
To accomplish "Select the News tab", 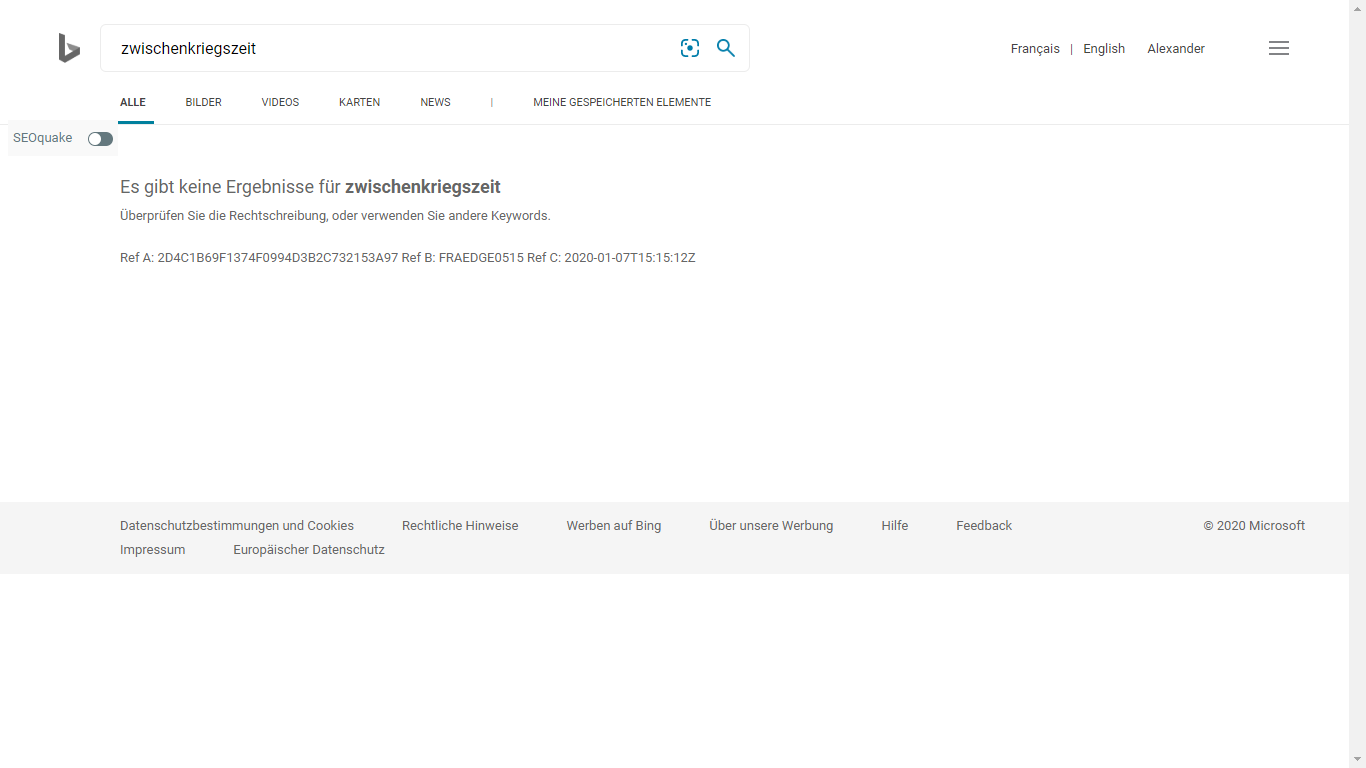I will pyautogui.click(x=435, y=102).
